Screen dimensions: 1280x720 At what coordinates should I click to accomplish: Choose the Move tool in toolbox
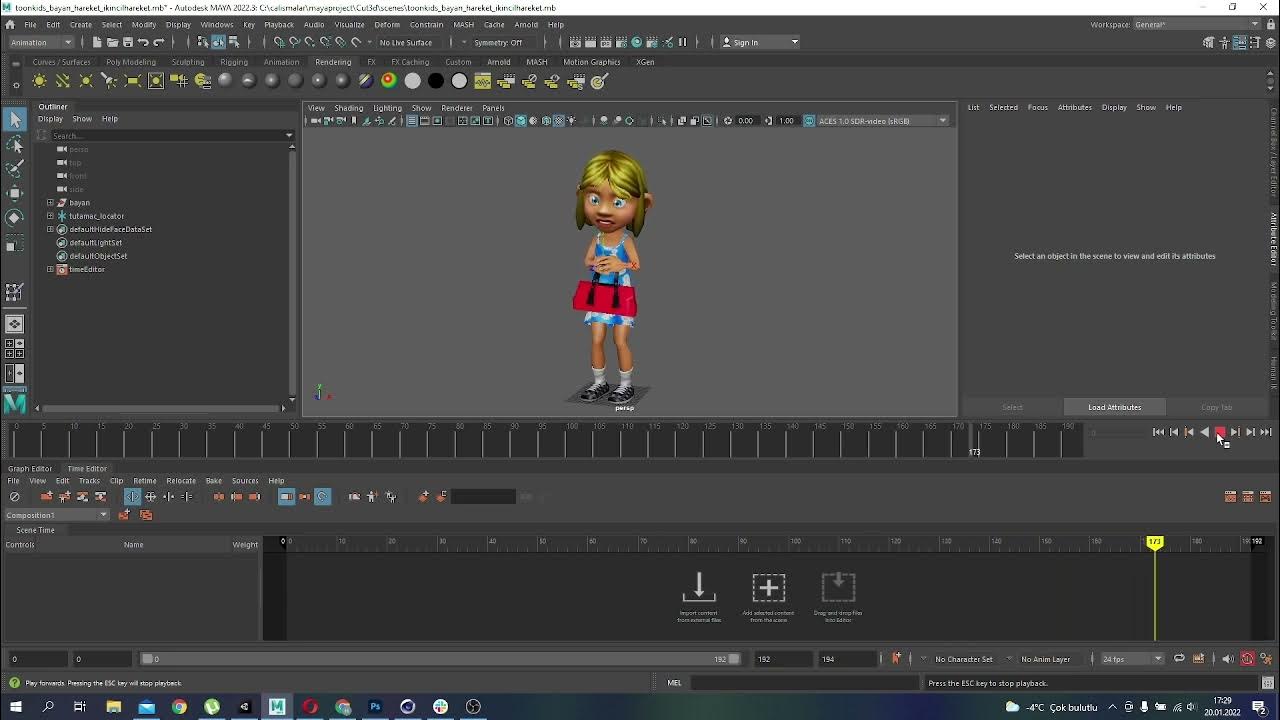click(14, 193)
